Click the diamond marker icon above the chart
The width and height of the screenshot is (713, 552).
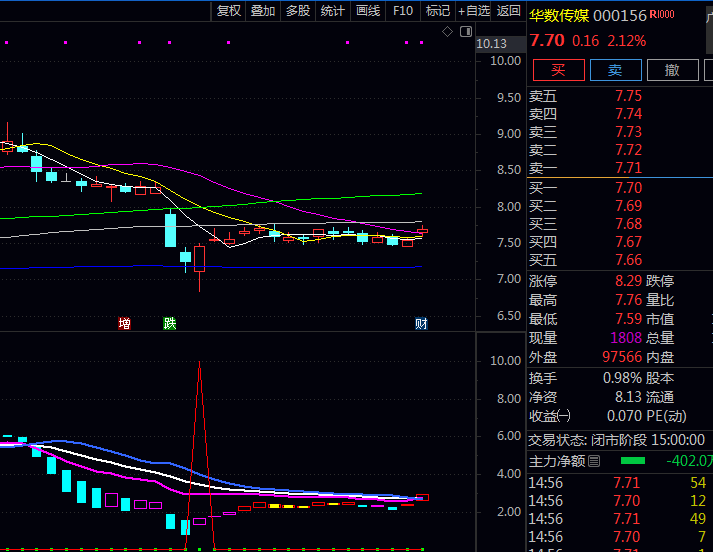tap(448, 32)
